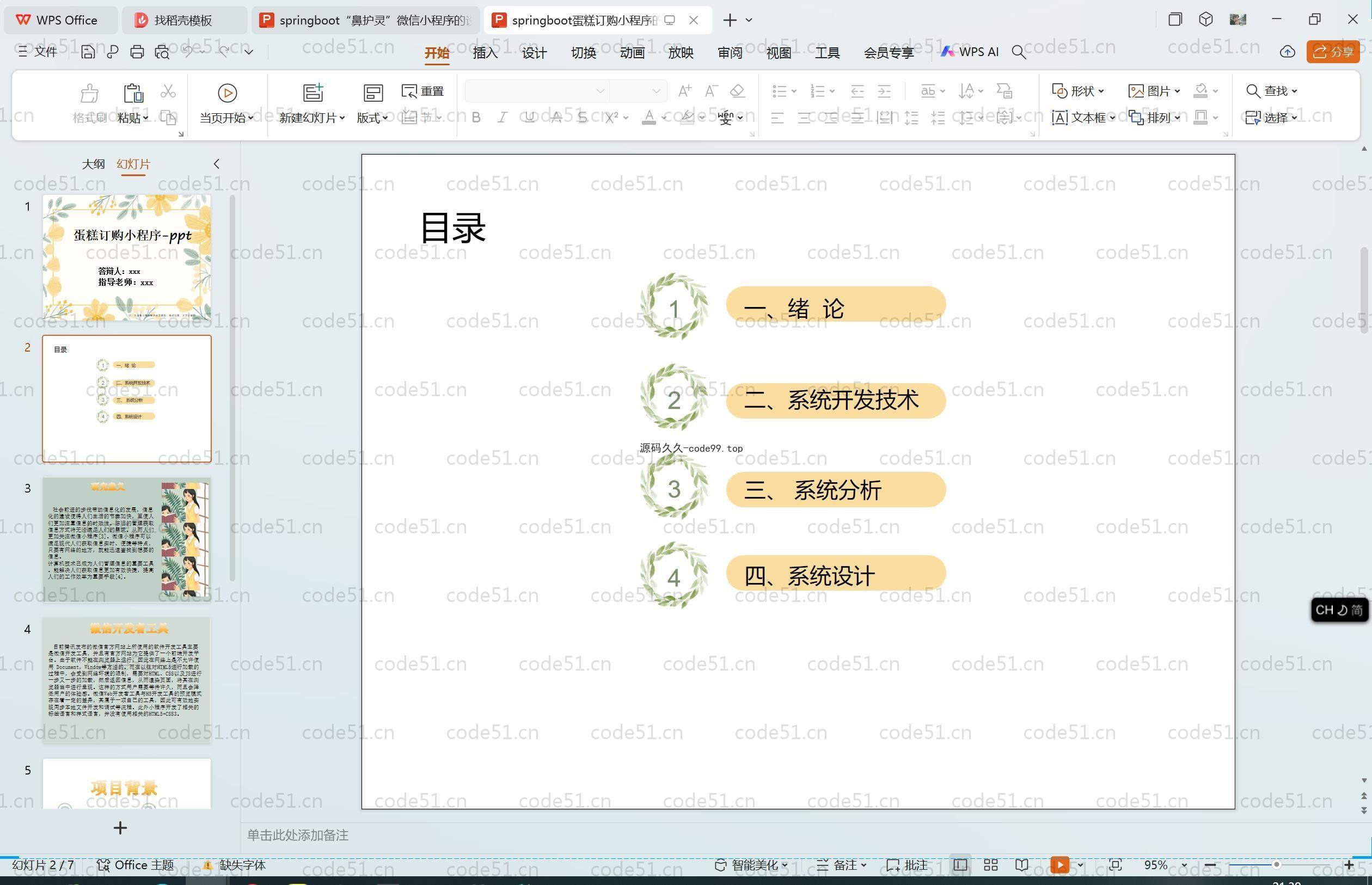Select slide 3 thumbnail
This screenshot has height=885, width=1372.
pyautogui.click(x=126, y=539)
